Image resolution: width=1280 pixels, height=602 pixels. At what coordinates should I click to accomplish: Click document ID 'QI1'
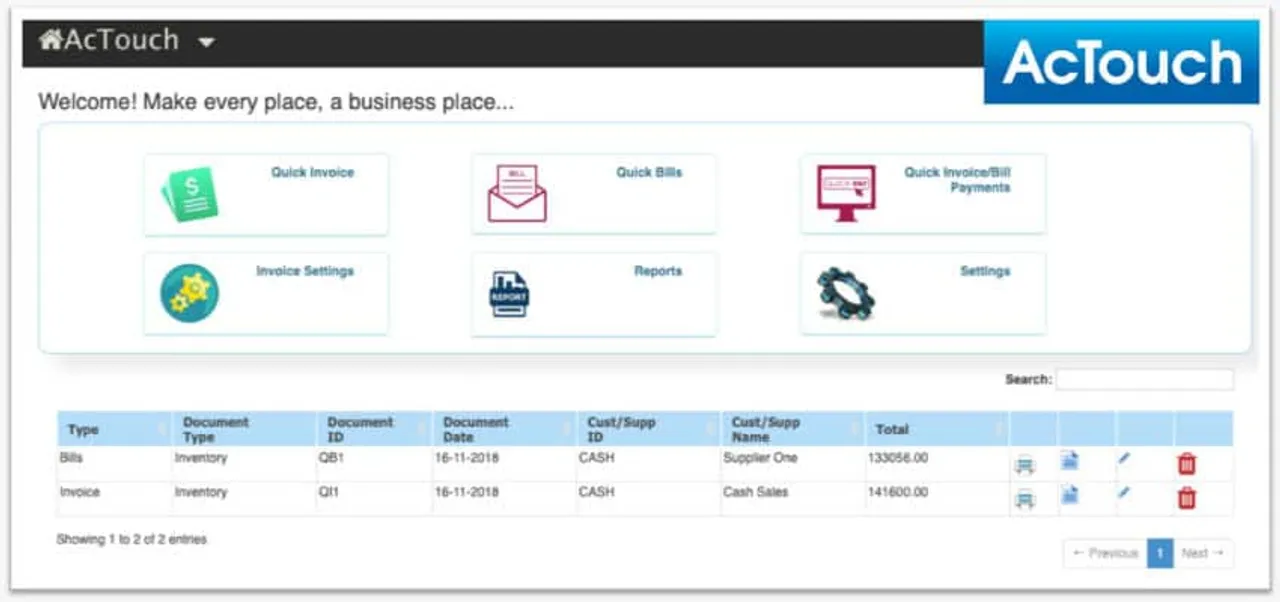[329, 492]
